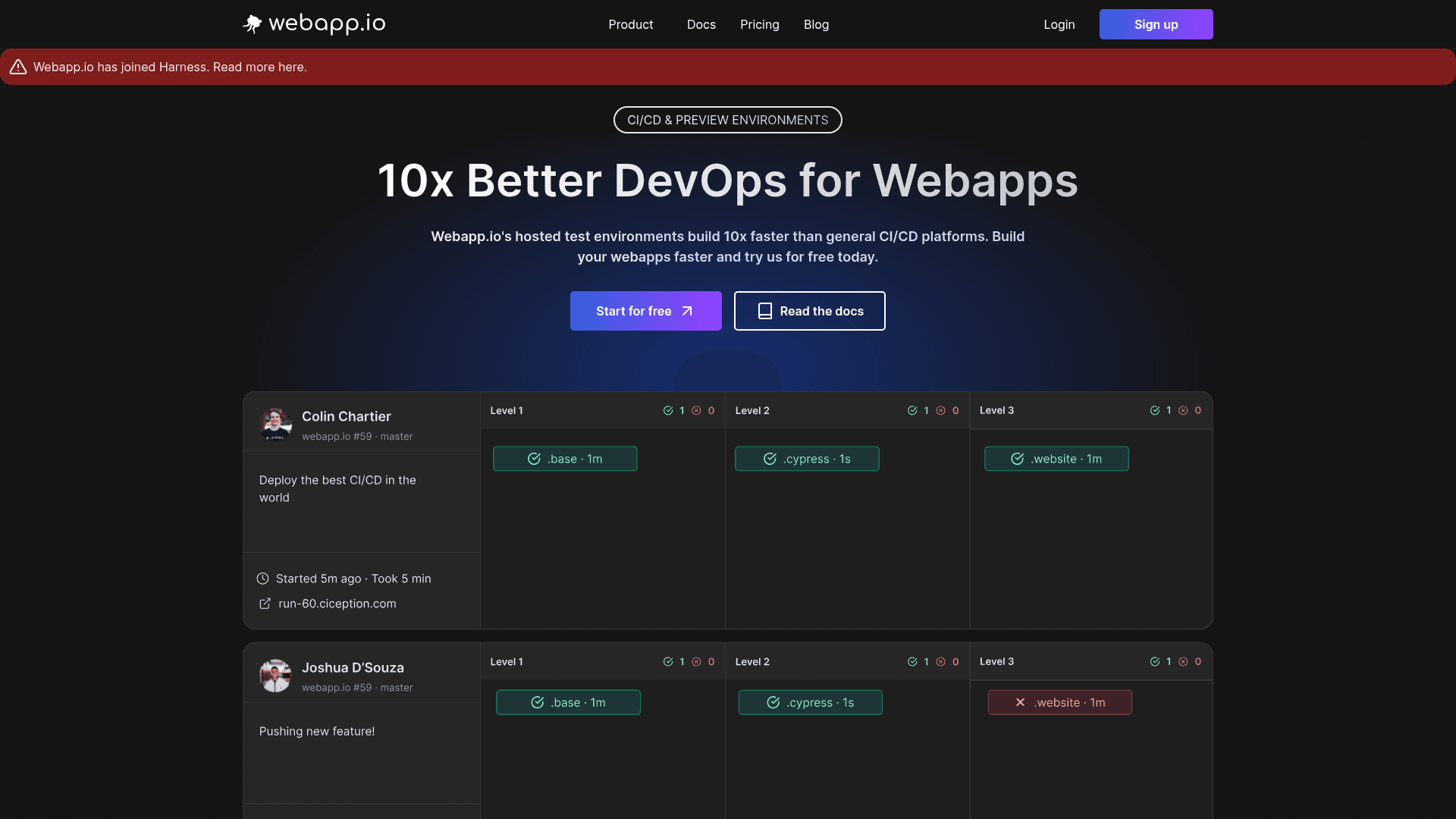Click failure count icon in Joshua's Level 1 header

(x=696, y=661)
